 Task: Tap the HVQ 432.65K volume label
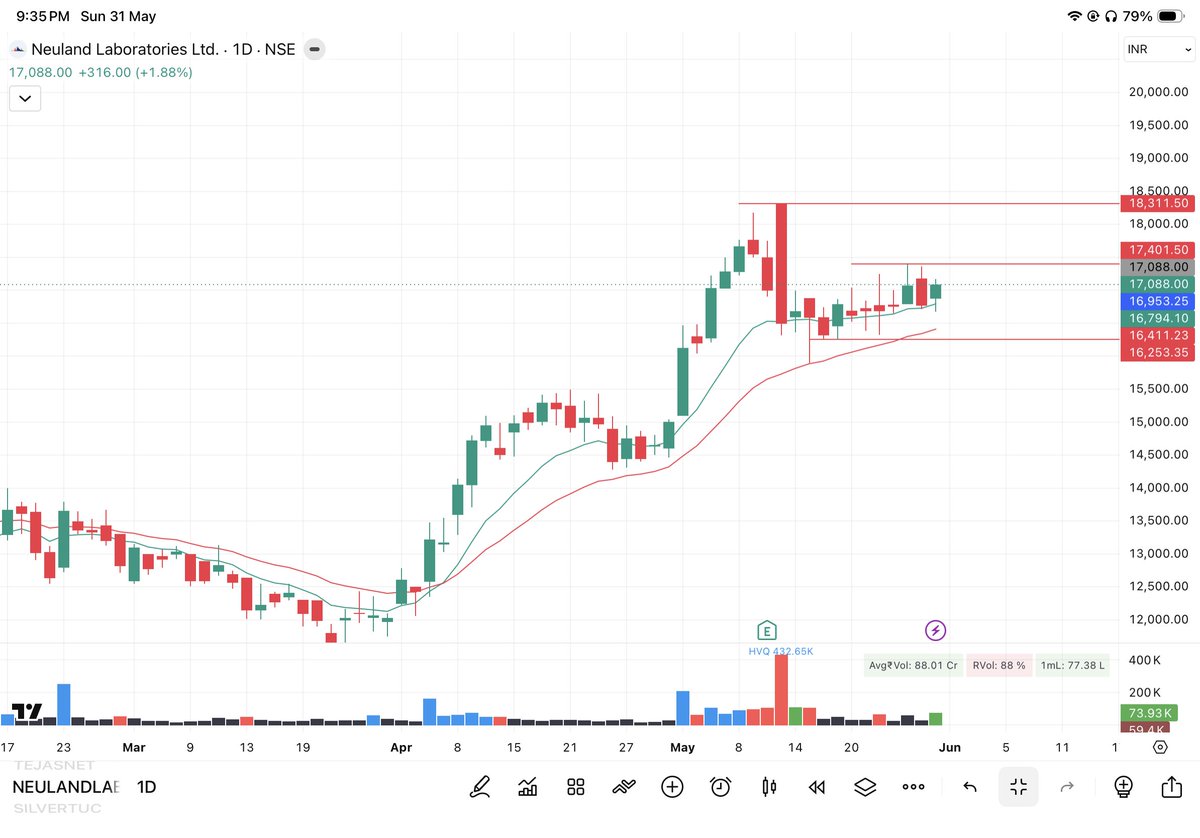(781, 651)
